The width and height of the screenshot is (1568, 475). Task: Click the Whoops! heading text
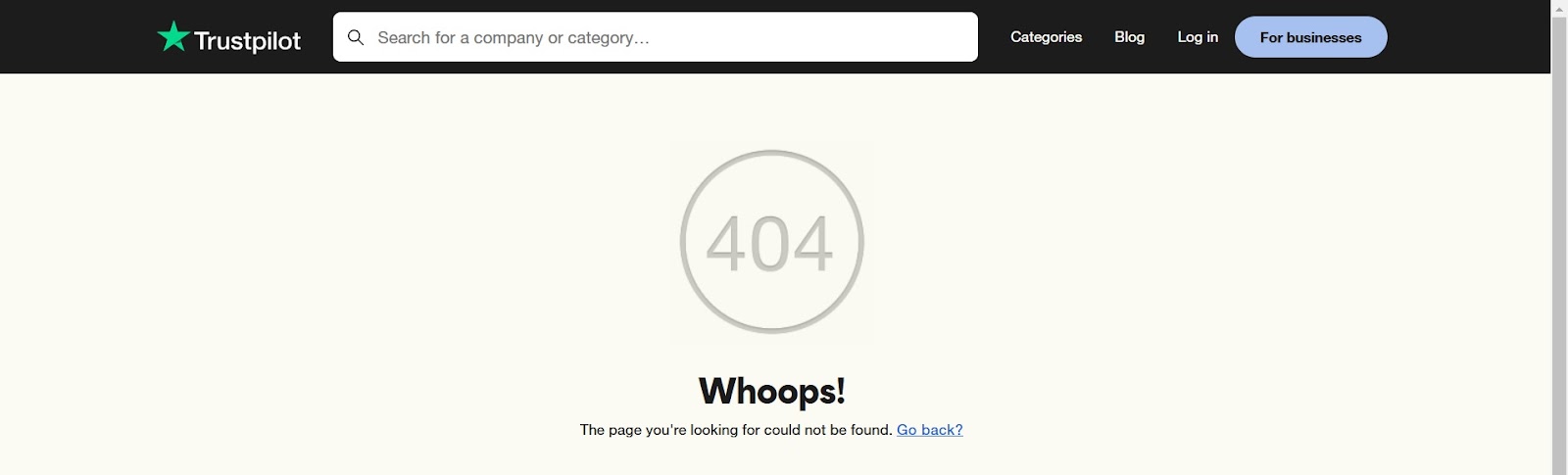click(772, 391)
